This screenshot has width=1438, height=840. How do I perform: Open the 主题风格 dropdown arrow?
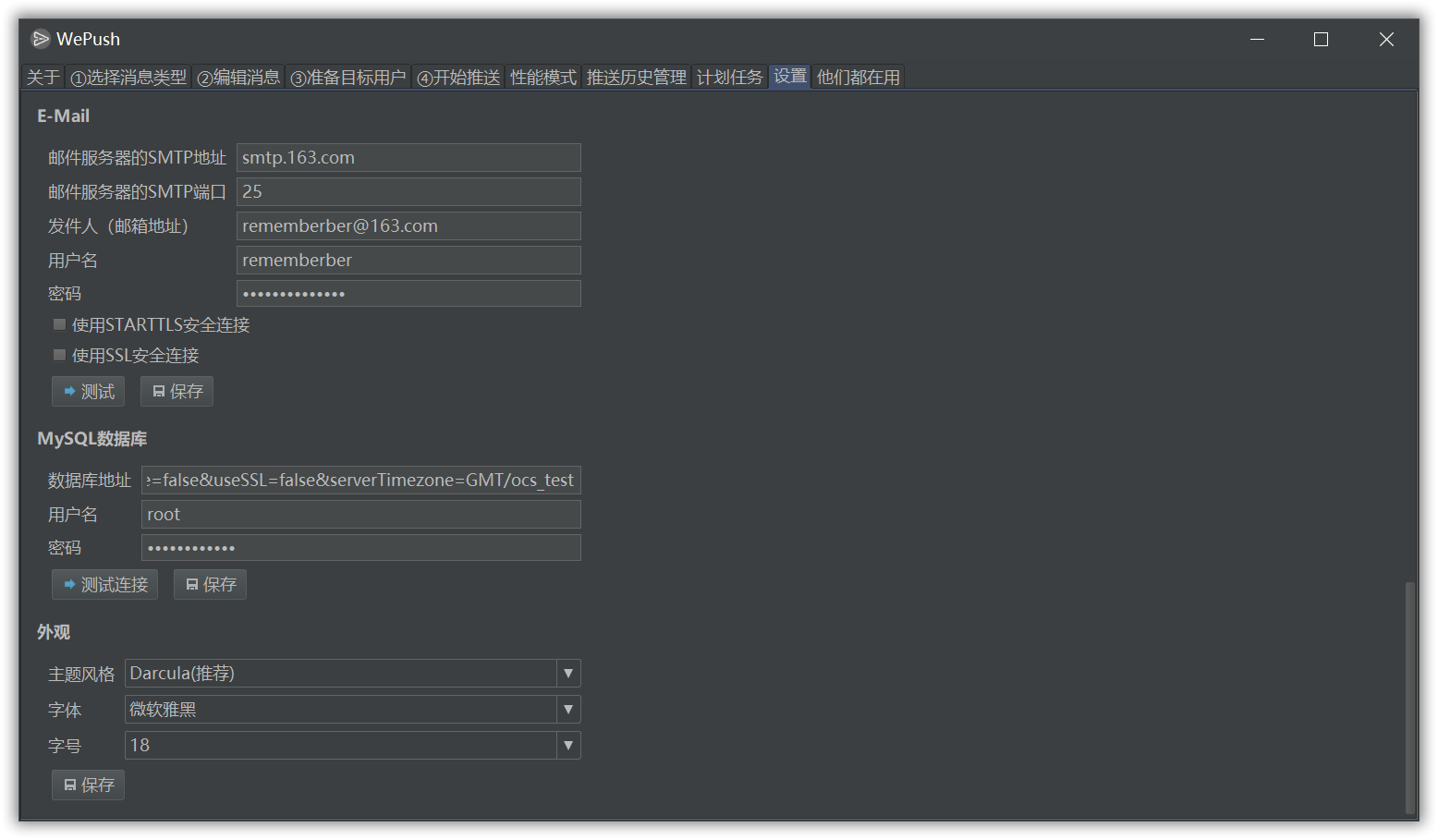click(x=568, y=674)
